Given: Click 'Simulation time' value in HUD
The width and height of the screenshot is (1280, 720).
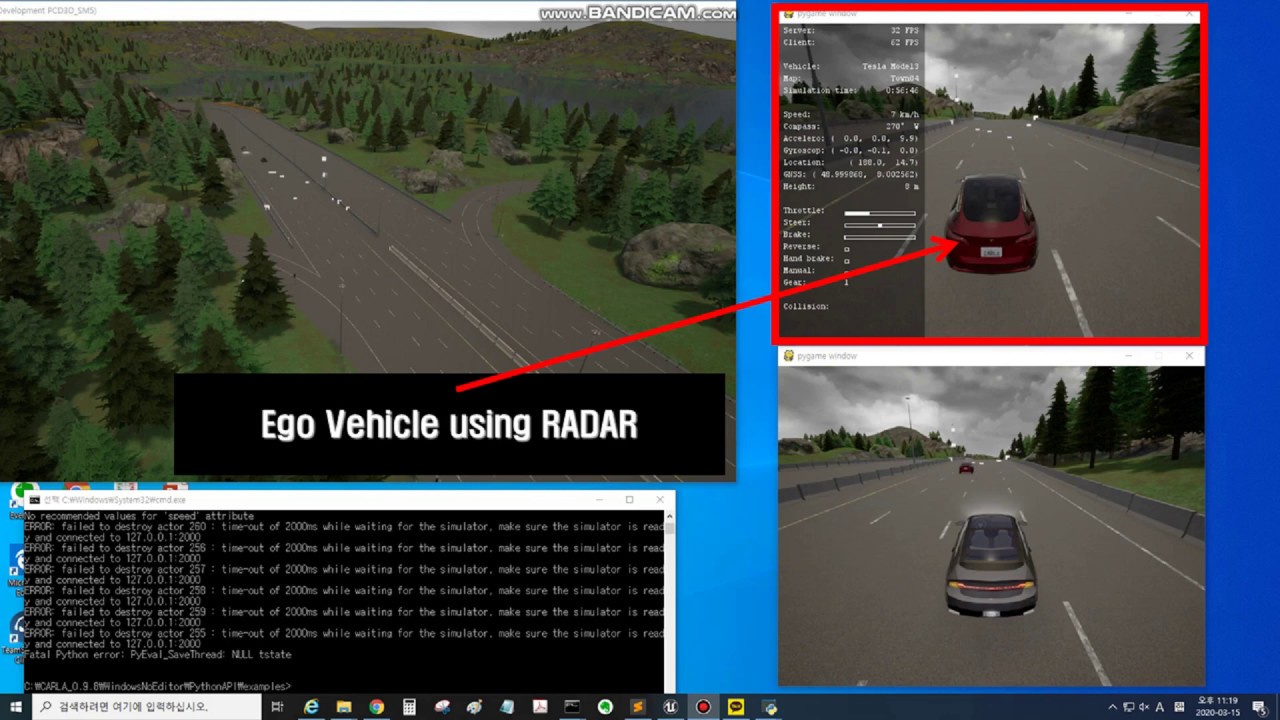Looking at the screenshot, I should click(x=902, y=90).
